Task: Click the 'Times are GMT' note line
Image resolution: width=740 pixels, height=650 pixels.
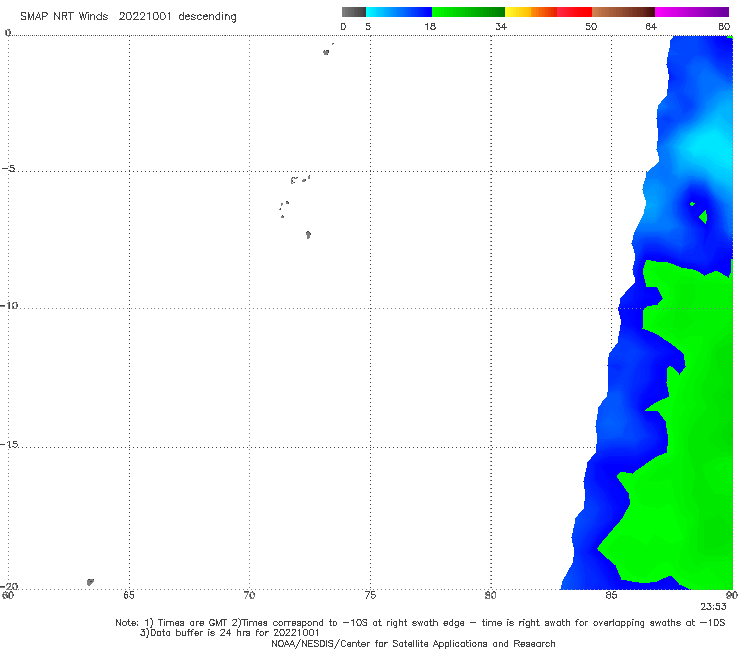Action: (x=420, y=623)
